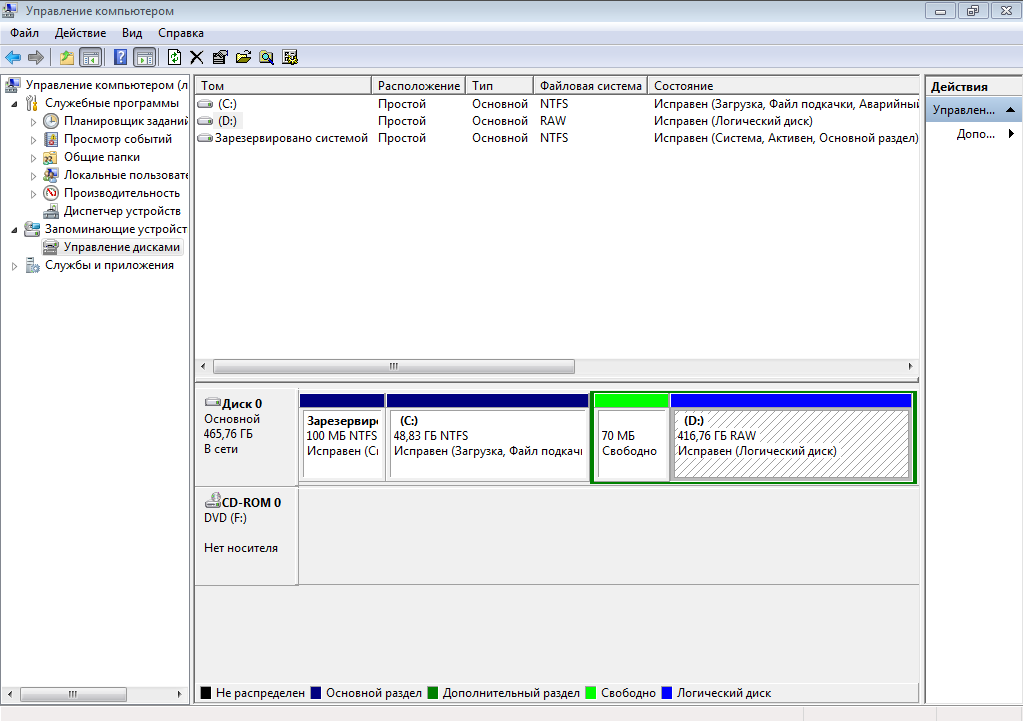This screenshot has height=721, width=1023.
Task: Click the black X delete icon
Action: point(197,57)
